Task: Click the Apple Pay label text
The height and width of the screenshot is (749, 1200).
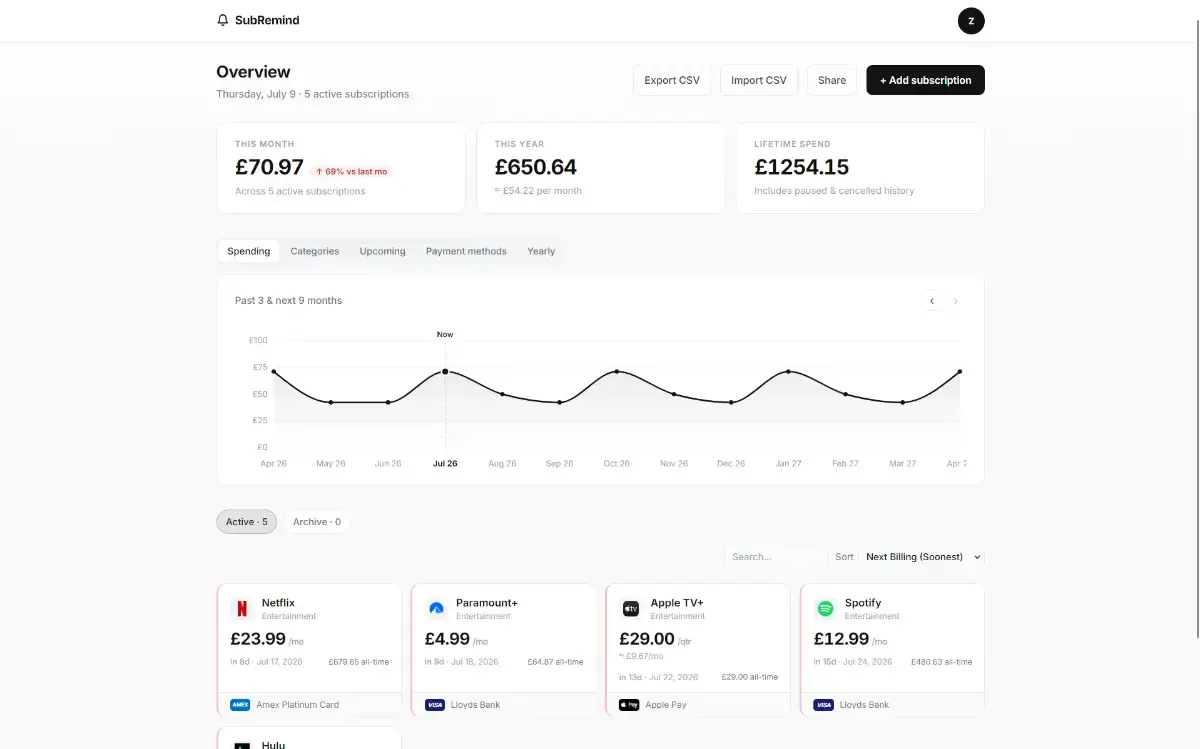Action: coord(666,705)
